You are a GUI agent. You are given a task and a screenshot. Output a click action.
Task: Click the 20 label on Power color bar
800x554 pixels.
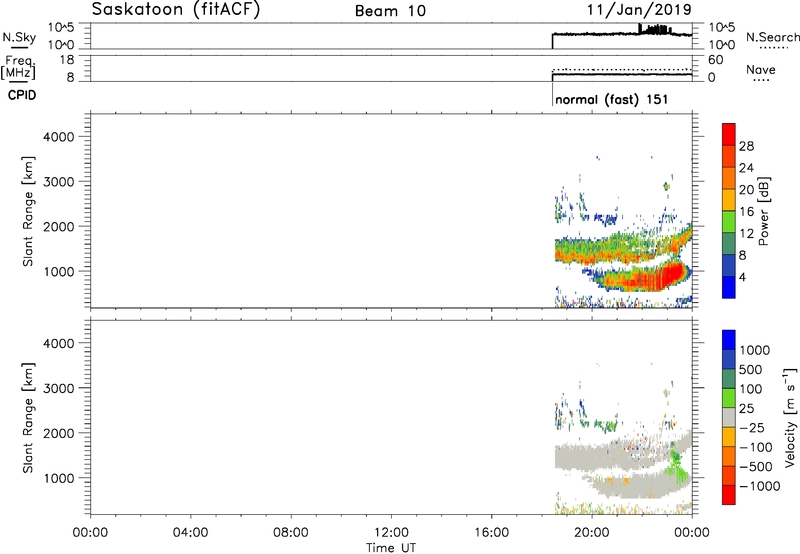pos(746,190)
